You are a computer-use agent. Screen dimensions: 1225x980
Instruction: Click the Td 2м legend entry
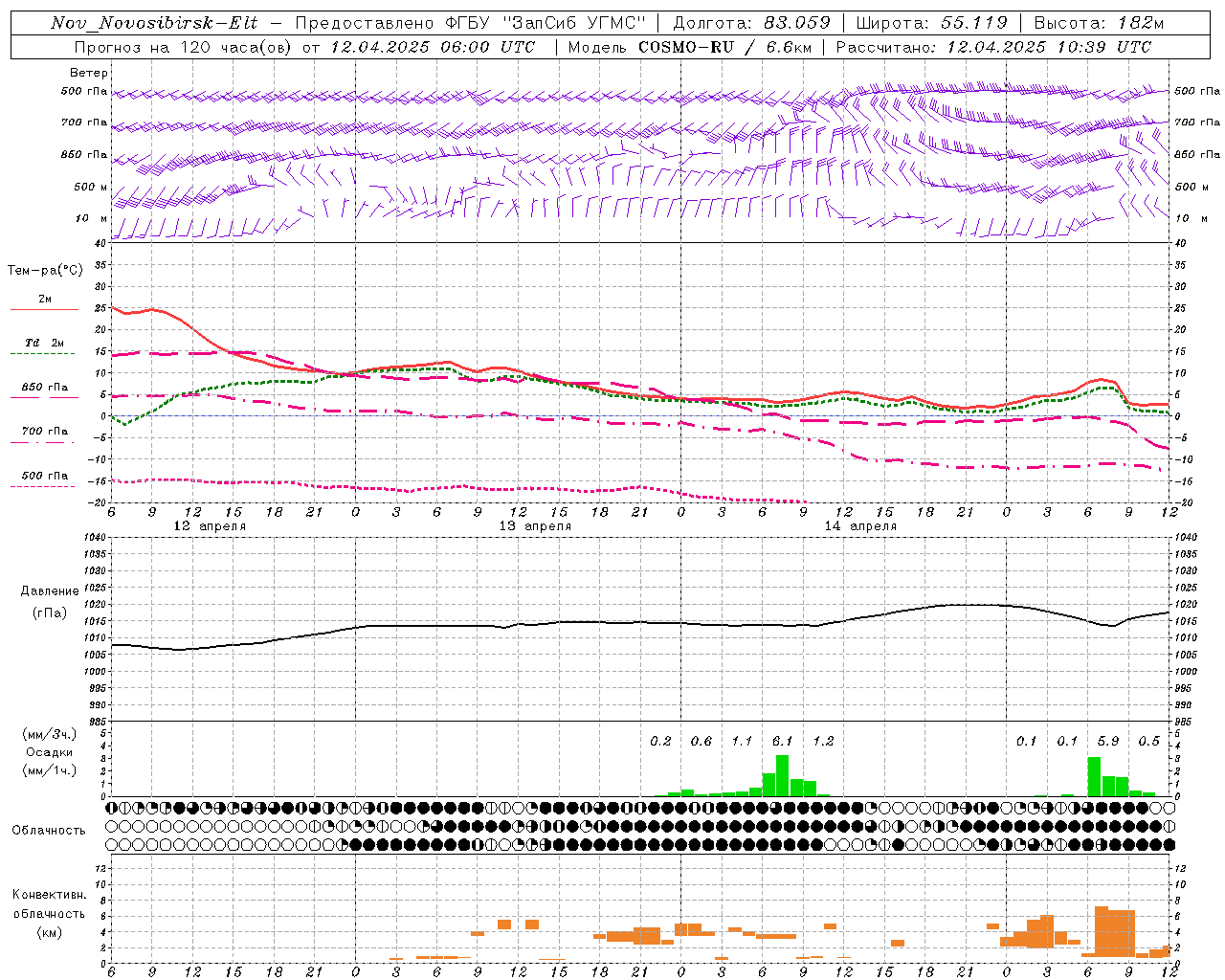tap(45, 343)
